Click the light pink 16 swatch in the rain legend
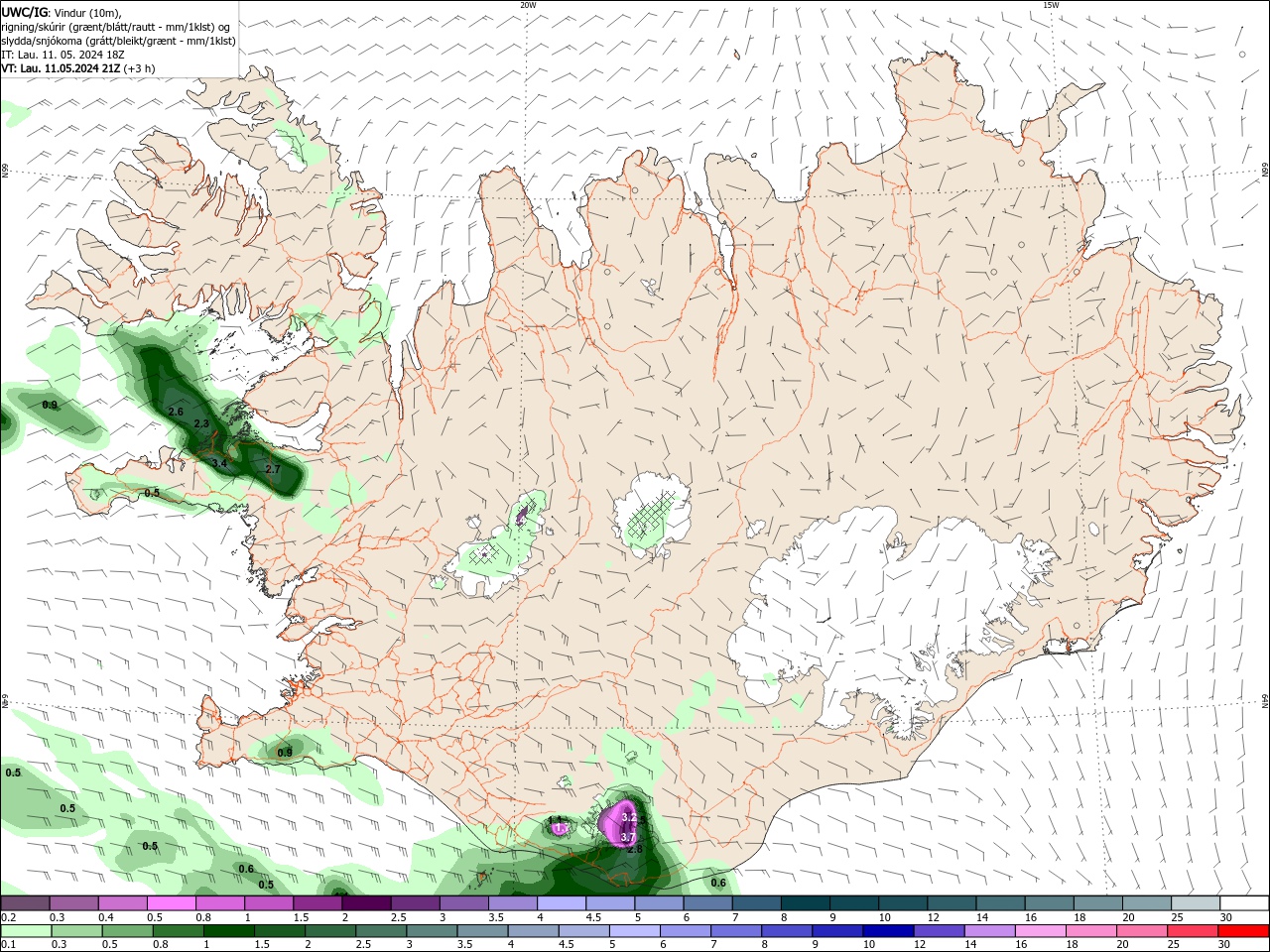The height and width of the screenshot is (952, 1270). tap(1041, 931)
